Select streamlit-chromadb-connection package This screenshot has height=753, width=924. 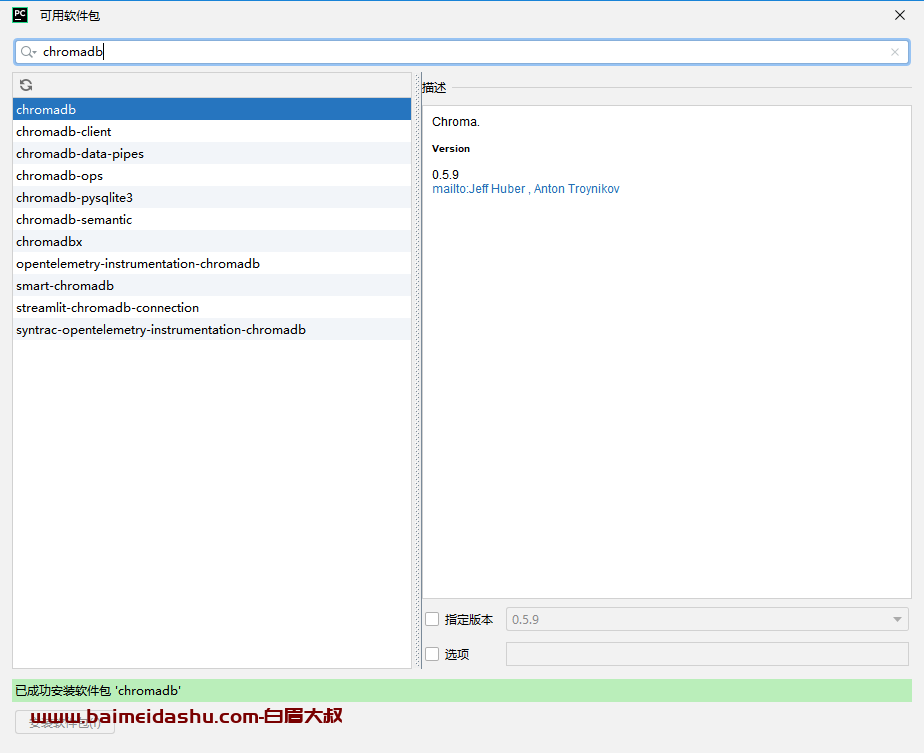coord(212,308)
